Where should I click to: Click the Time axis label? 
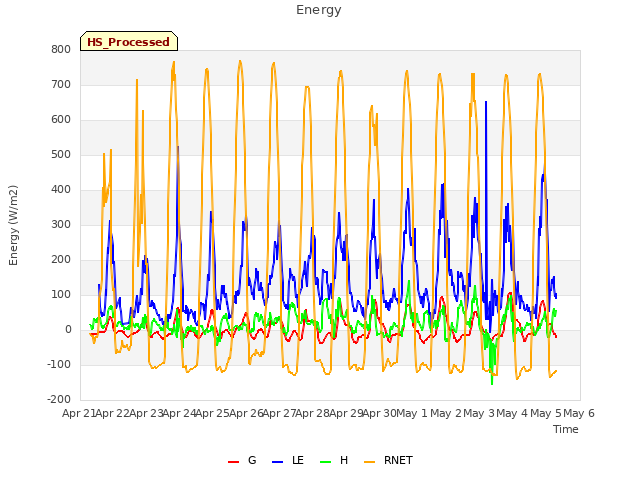click(x=566, y=429)
